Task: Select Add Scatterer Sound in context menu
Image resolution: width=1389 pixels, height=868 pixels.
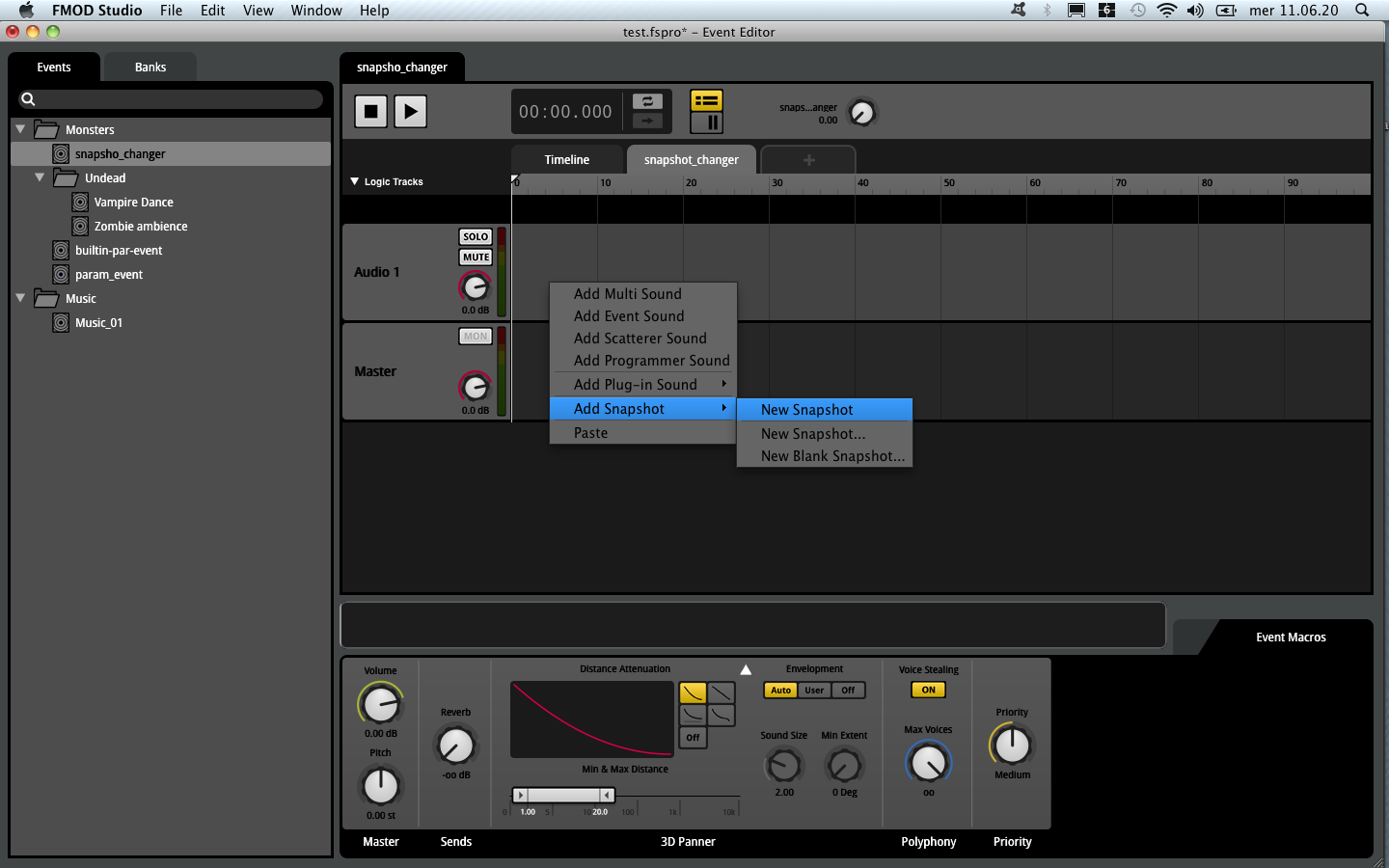Action: click(643, 339)
